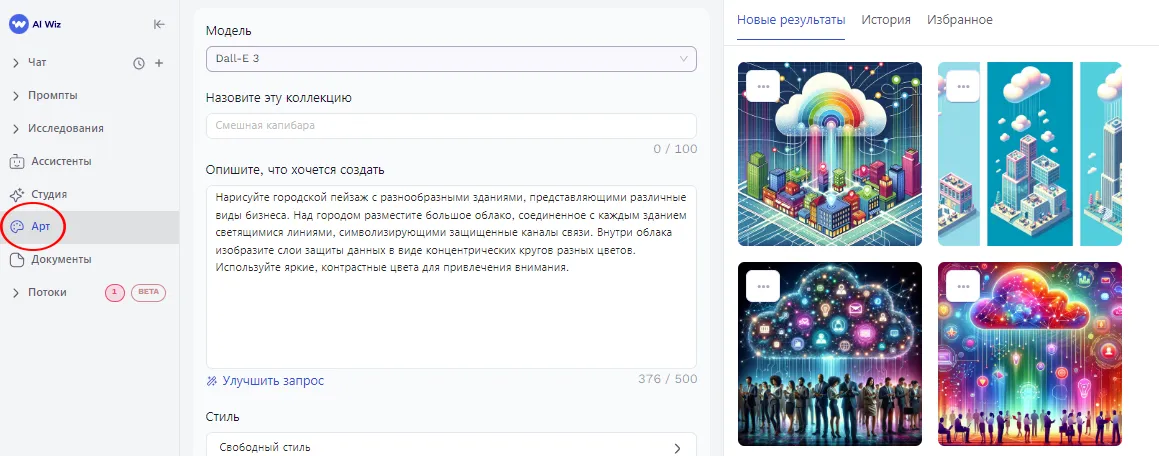Click the BETA badge next to Потоки
1159x456 pixels.
click(149, 293)
